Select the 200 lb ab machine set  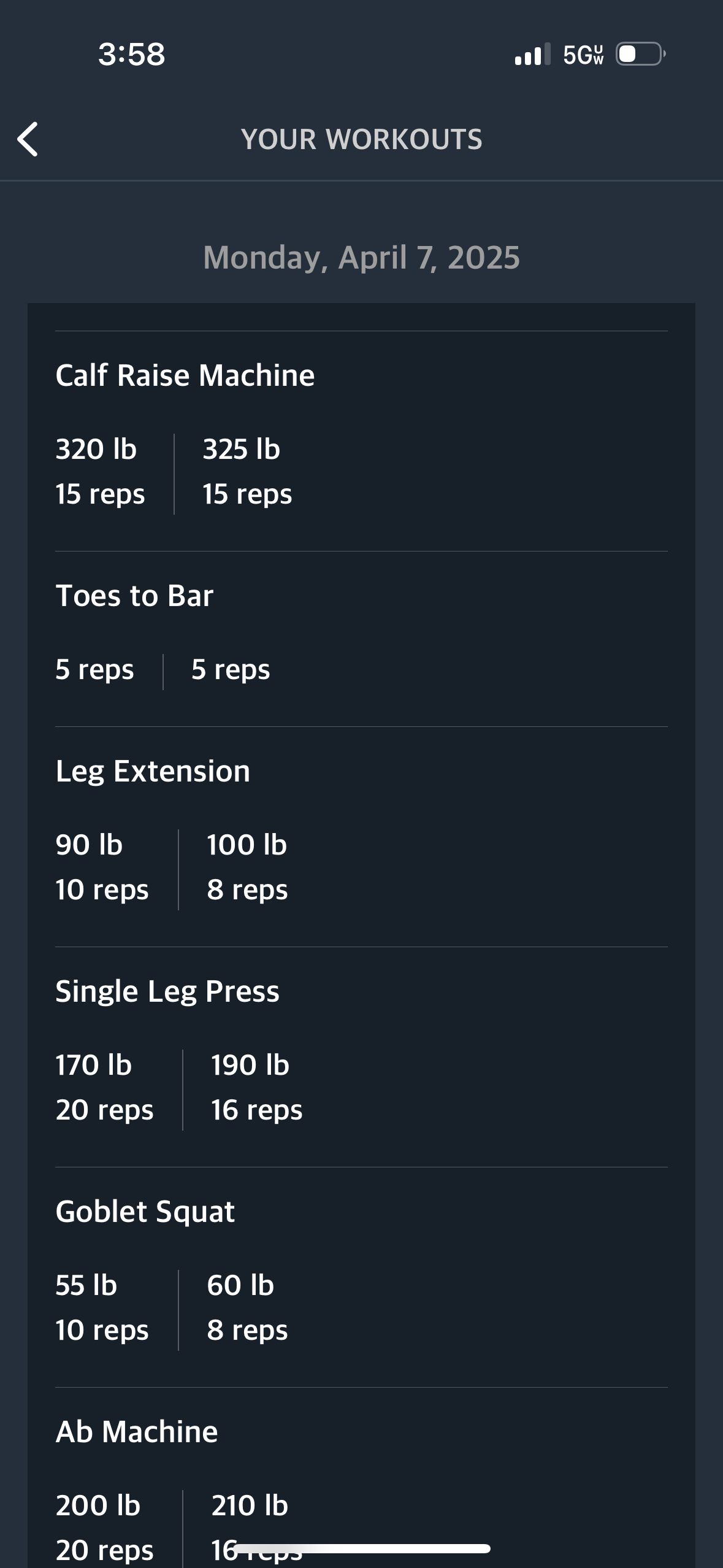click(104, 1528)
